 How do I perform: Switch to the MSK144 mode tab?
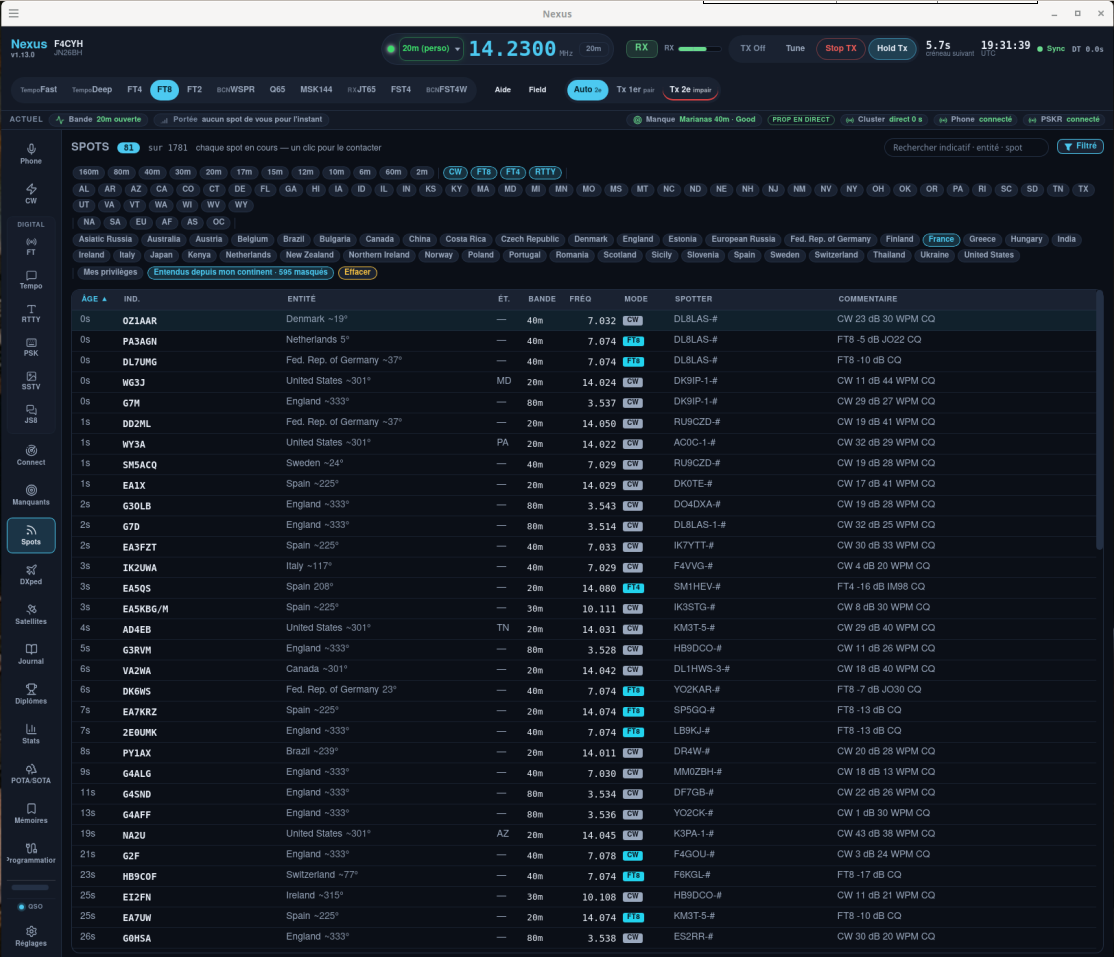pyautogui.click(x=316, y=90)
